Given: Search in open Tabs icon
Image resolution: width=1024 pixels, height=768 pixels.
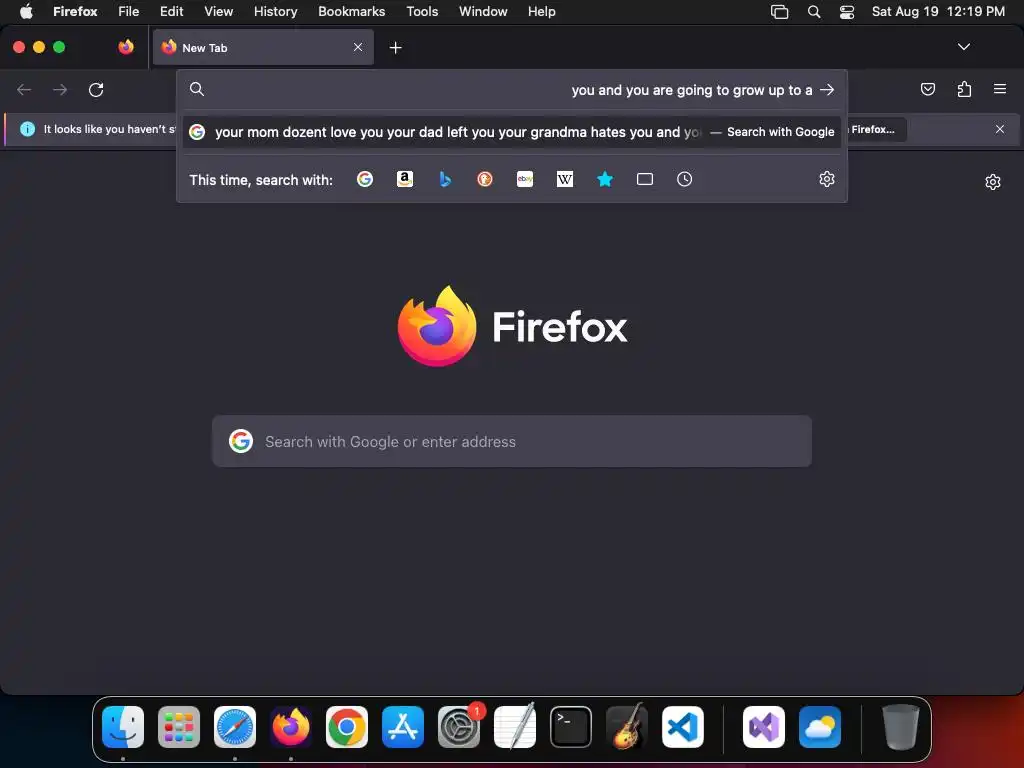Looking at the screenshot, I should click(x=645, y=179).
